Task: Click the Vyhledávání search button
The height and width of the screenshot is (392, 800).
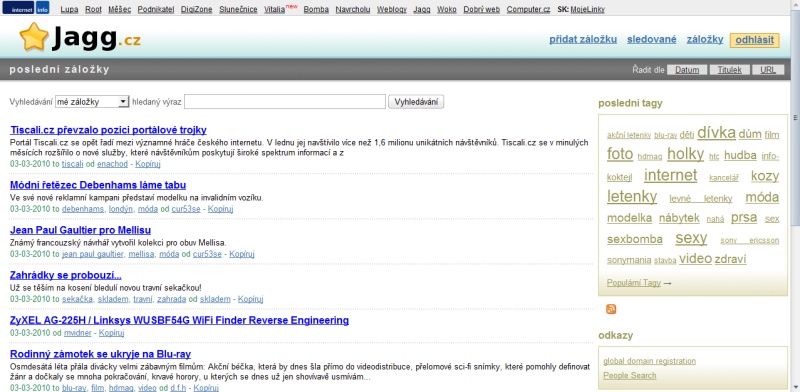Action: [416, 102]
